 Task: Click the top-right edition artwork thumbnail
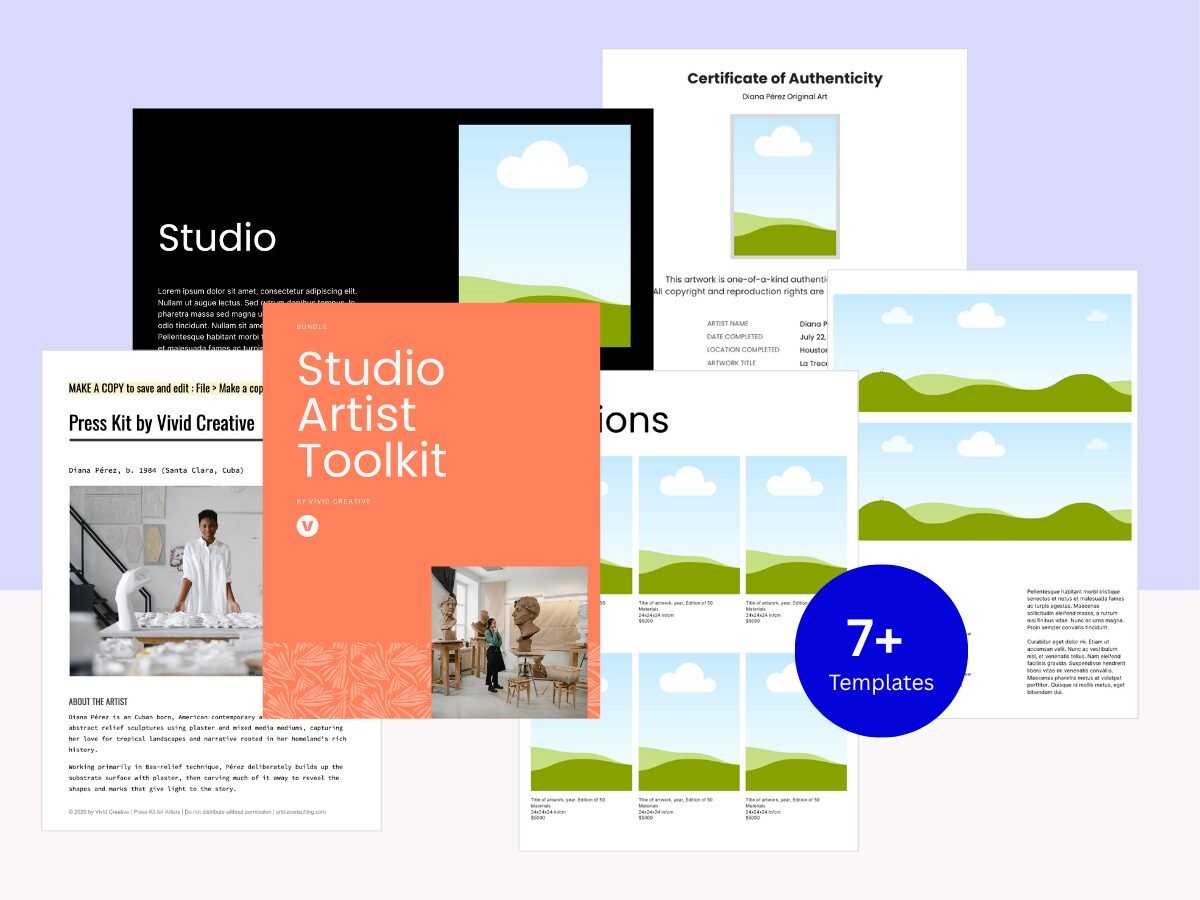pos(796,525)
